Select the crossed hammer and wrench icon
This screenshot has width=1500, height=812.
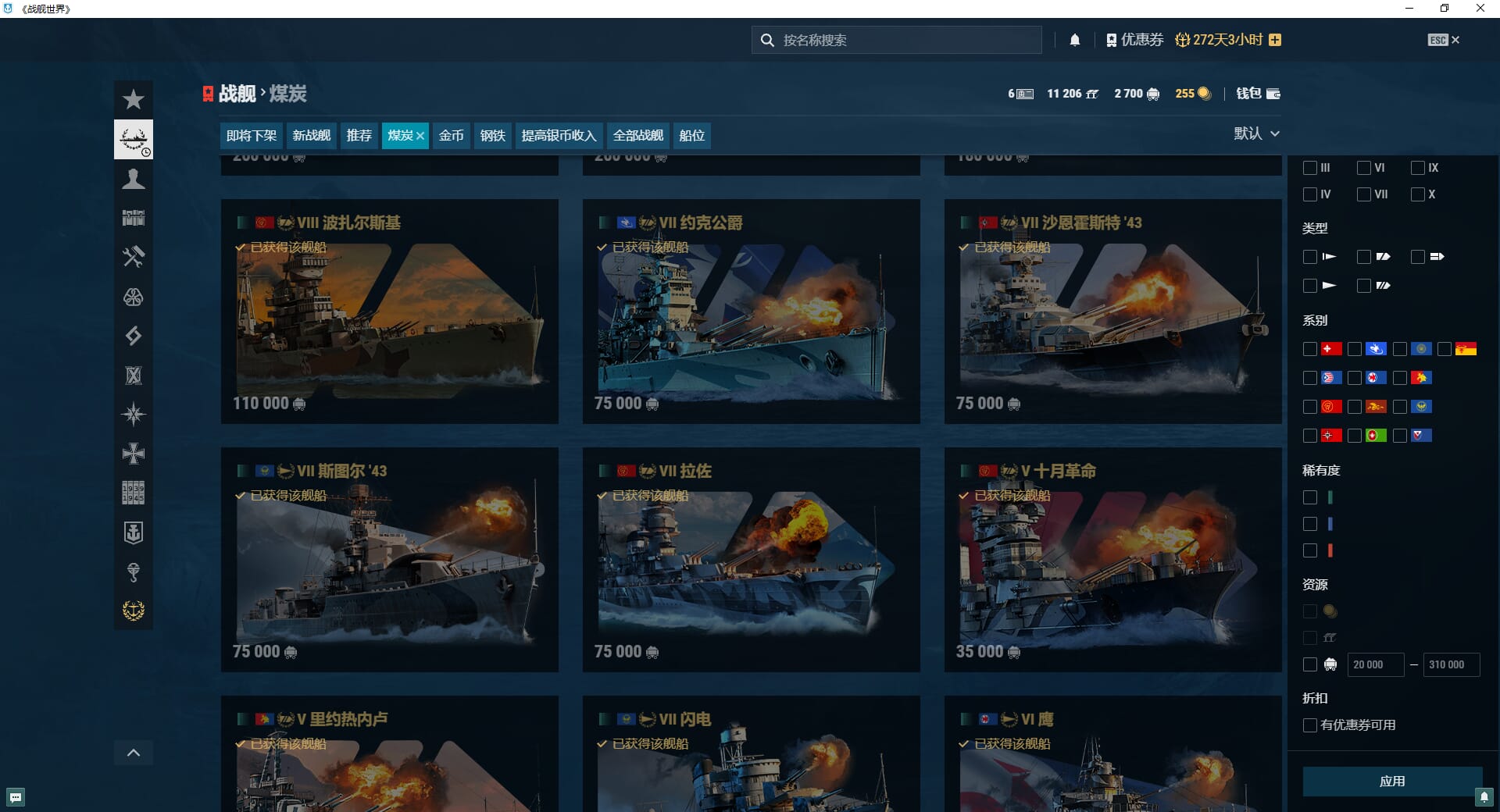pos(134,257)
